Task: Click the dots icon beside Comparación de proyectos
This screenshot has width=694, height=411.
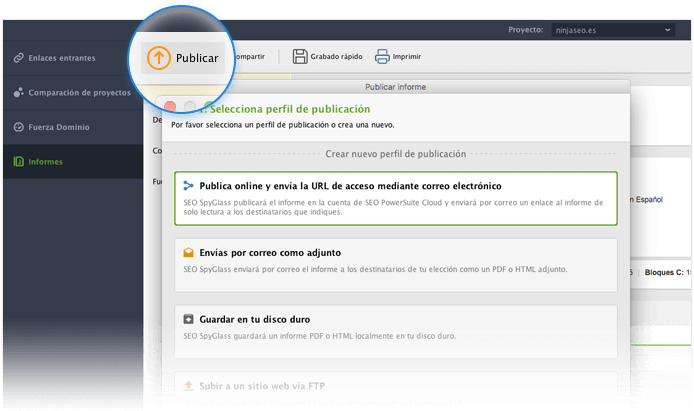Action: click(x=18, y=92)
